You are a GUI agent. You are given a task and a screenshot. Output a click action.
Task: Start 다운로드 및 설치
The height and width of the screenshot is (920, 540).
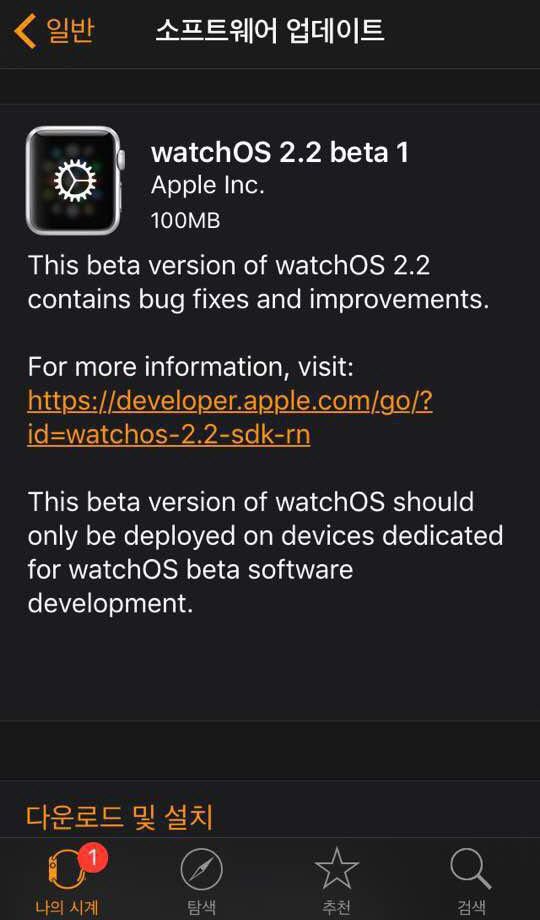pos(120,816)
